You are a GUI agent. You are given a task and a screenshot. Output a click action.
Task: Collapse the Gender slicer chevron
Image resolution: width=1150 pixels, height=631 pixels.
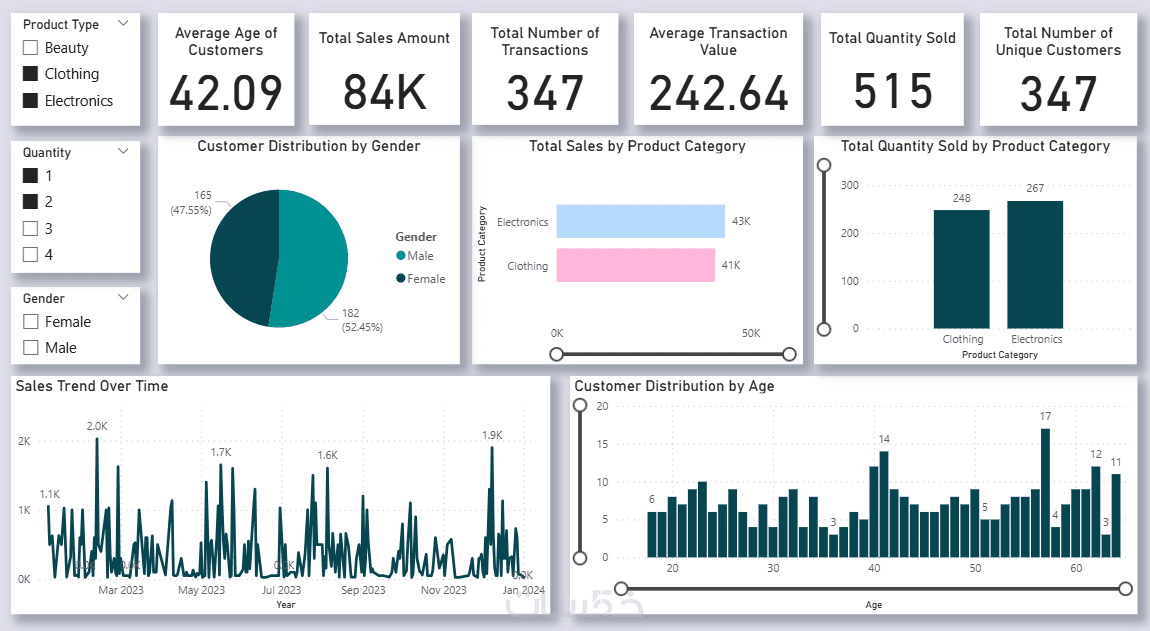click(123, 297)
